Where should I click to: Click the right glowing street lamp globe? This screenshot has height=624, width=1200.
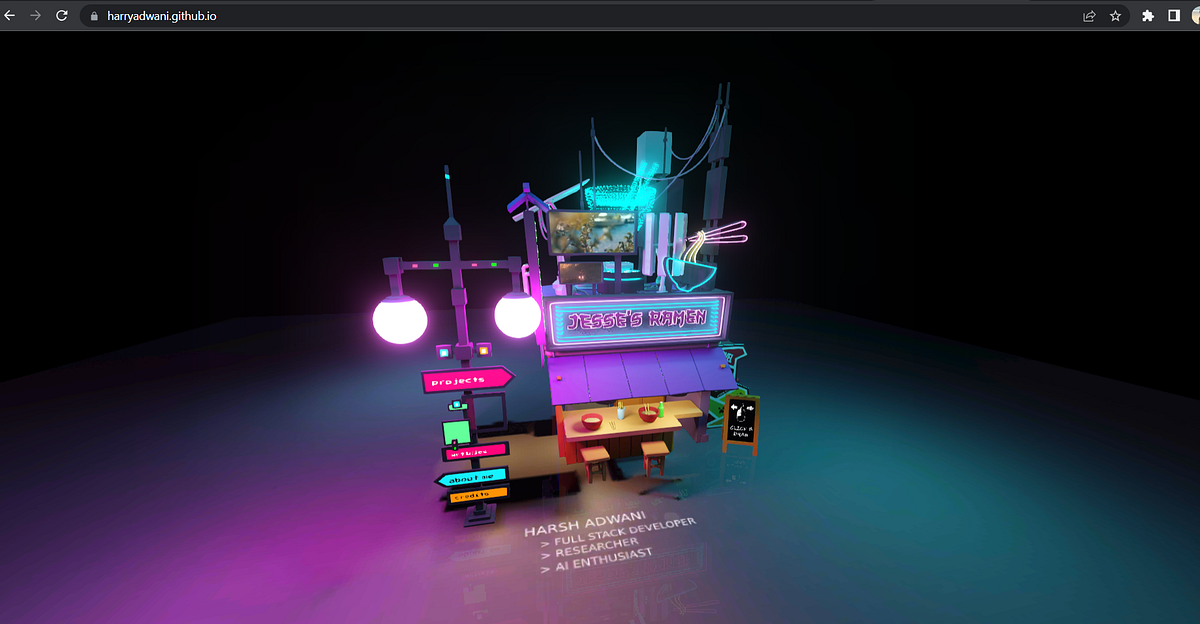[x=517, y=314]
